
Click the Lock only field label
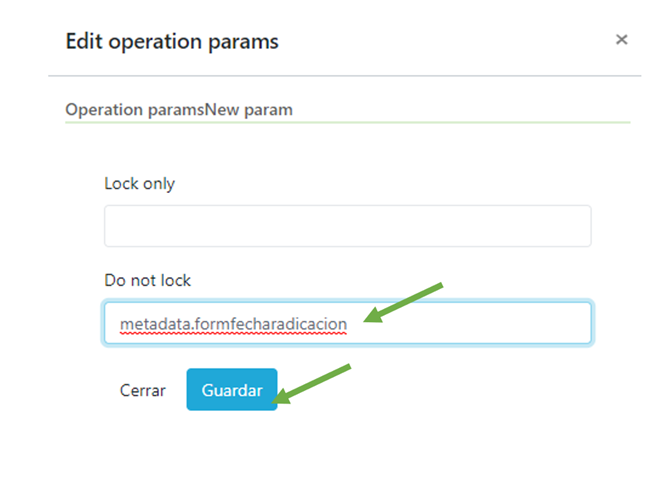[x=139, y=183]
